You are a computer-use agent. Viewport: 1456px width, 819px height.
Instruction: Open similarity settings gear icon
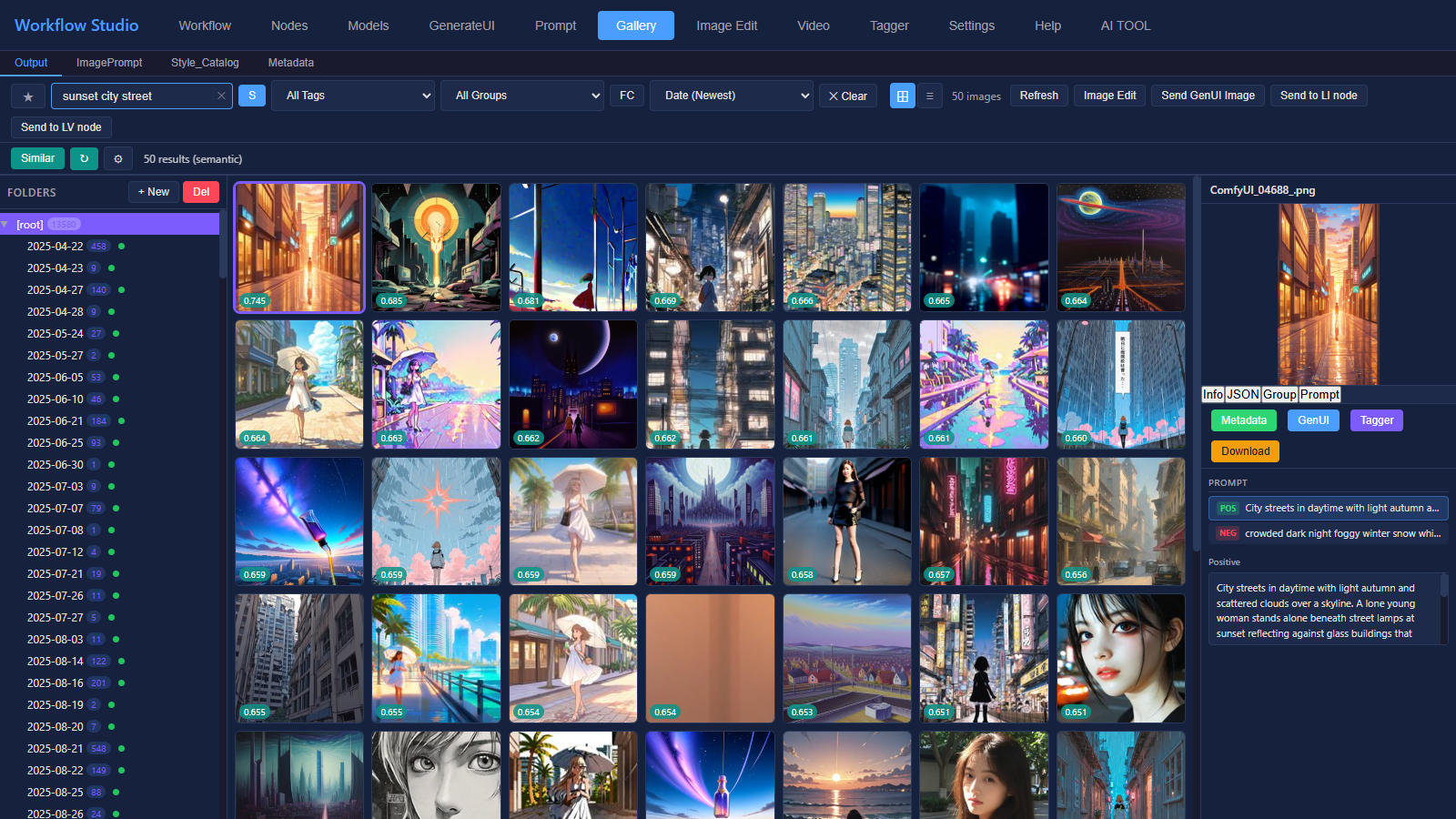tap(117, 158)
